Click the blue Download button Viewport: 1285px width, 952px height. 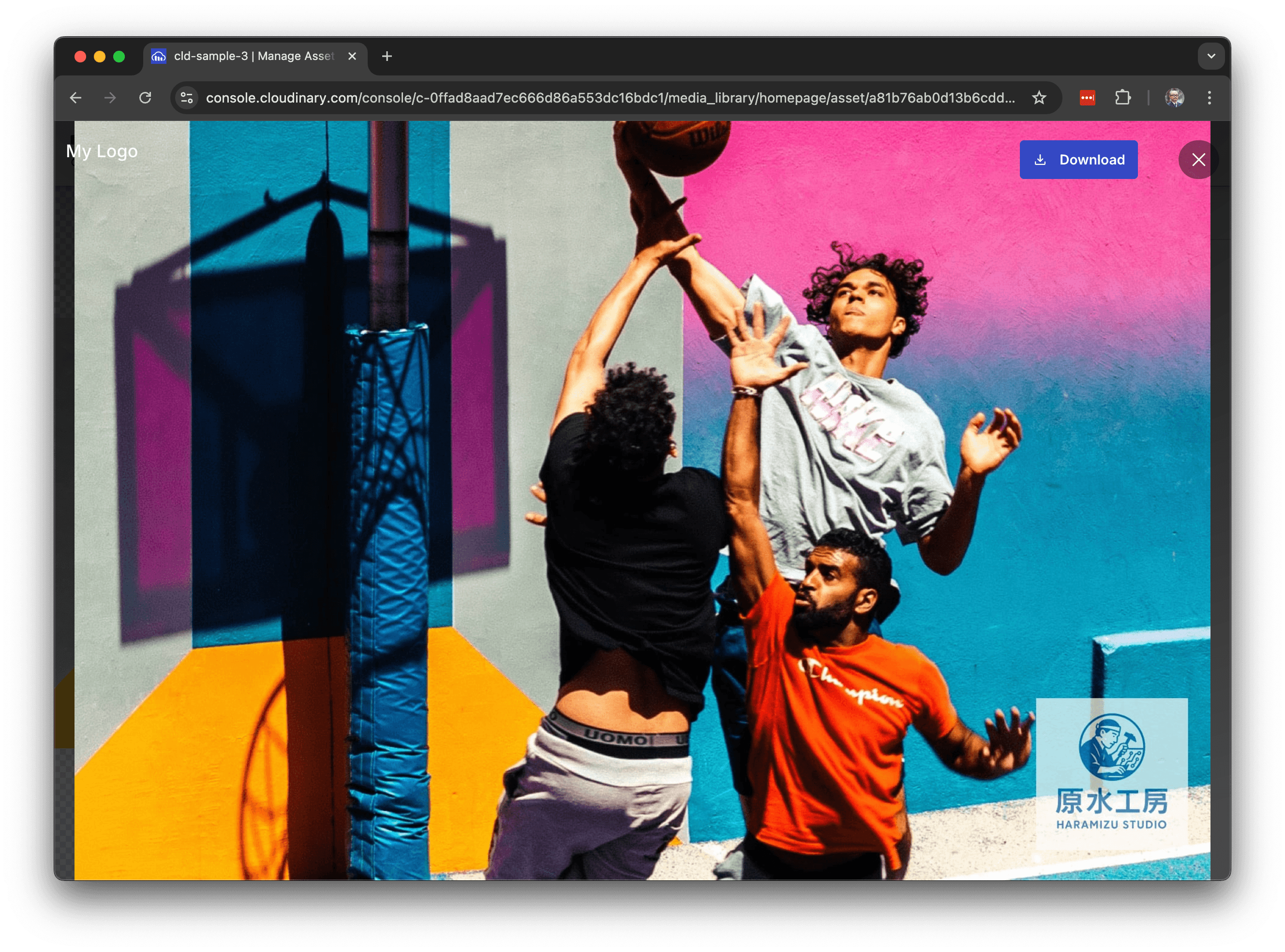click(x=1078, y=160)
